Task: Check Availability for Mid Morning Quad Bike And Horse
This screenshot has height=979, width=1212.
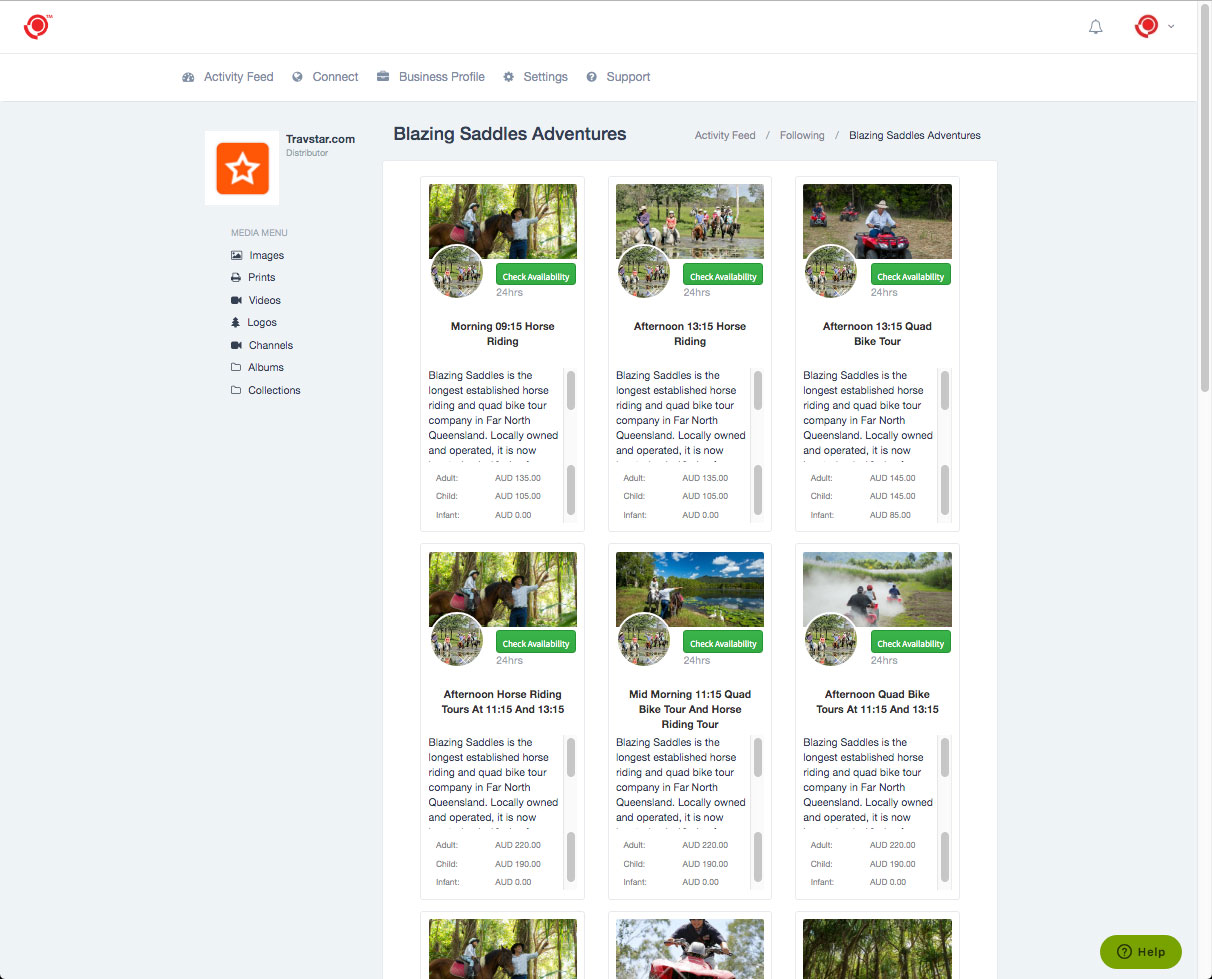Action: 723,643
